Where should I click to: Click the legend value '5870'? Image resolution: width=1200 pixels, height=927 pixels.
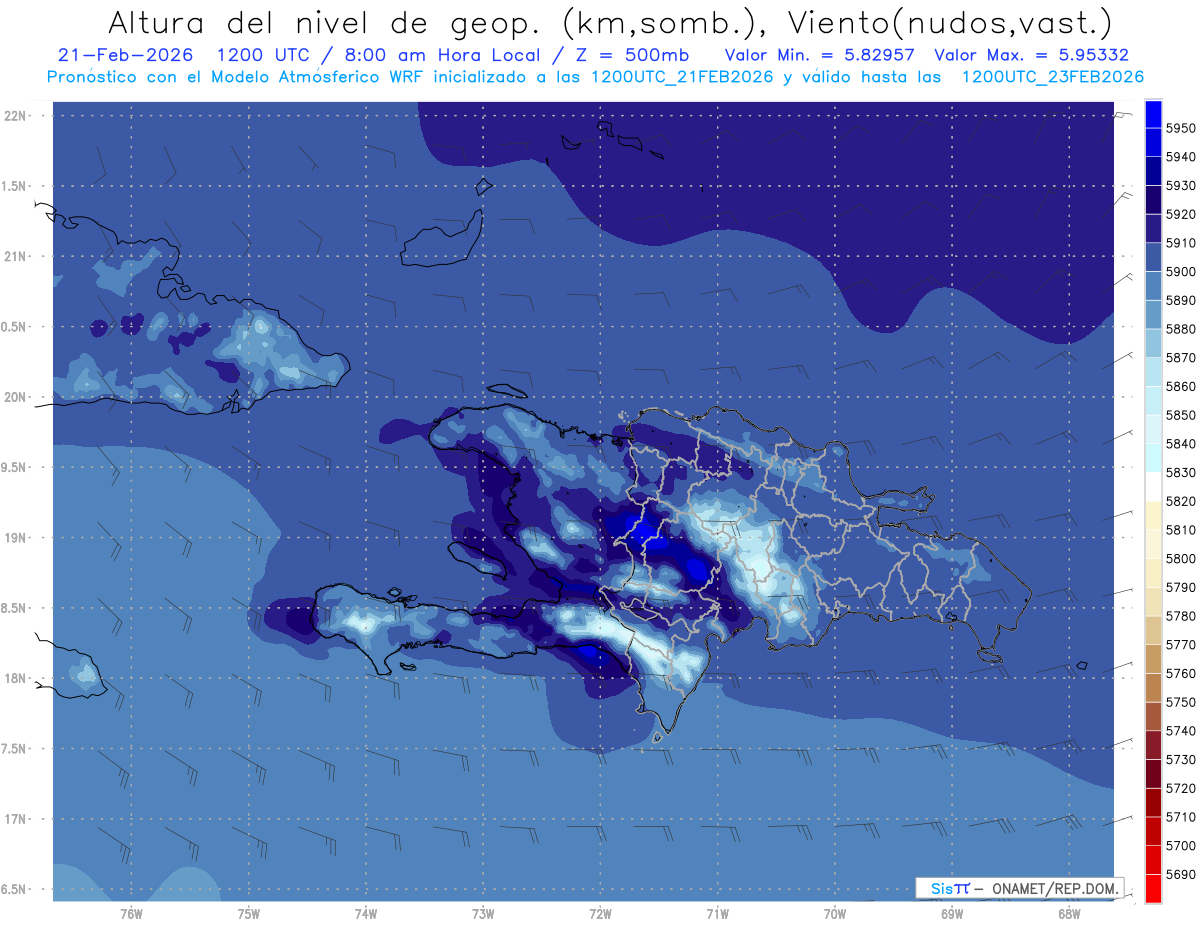point(1181,358)
